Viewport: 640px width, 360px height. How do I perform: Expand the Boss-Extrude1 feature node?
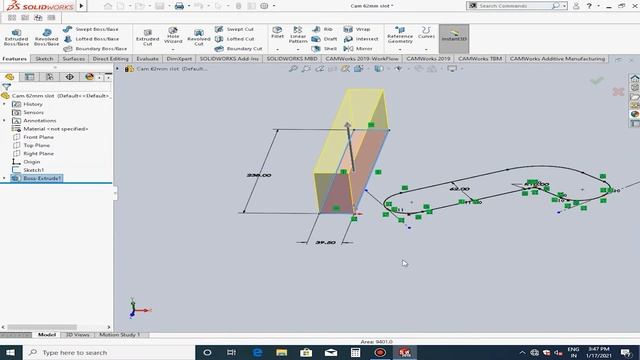pyautogui.click(x=4, y=178)
